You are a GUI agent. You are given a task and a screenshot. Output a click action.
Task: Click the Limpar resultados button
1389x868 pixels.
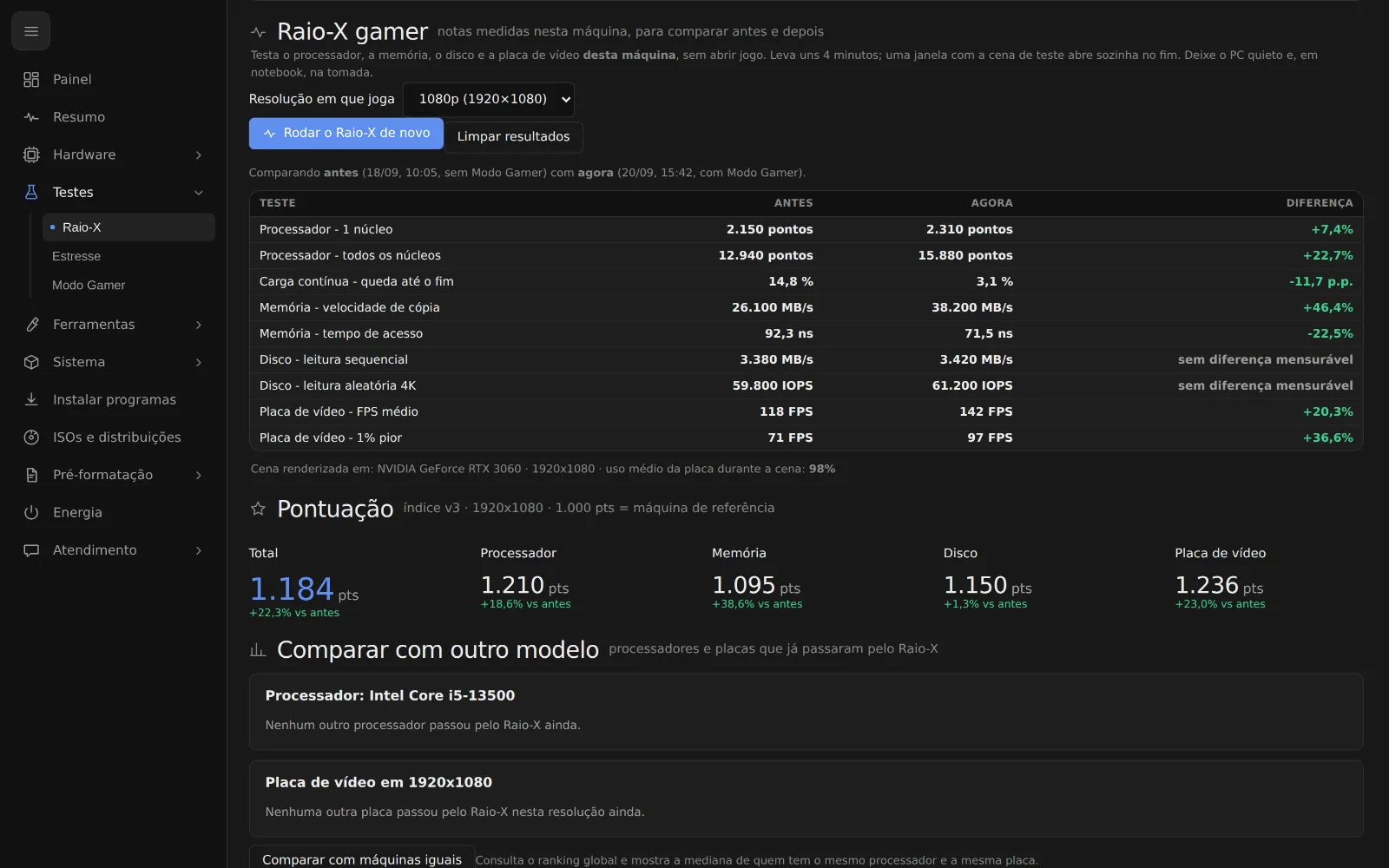[x=514, y=137]
